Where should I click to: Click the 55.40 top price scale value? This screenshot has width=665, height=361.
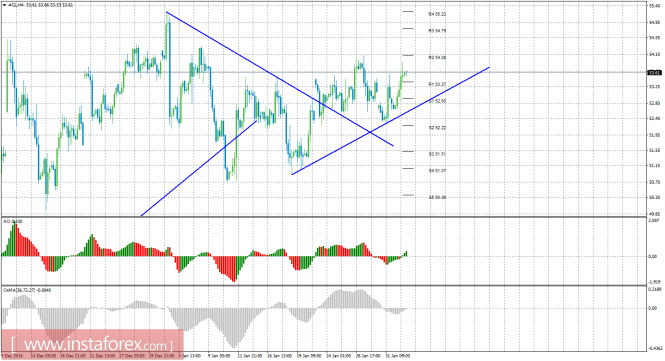[x=654, y=6]
